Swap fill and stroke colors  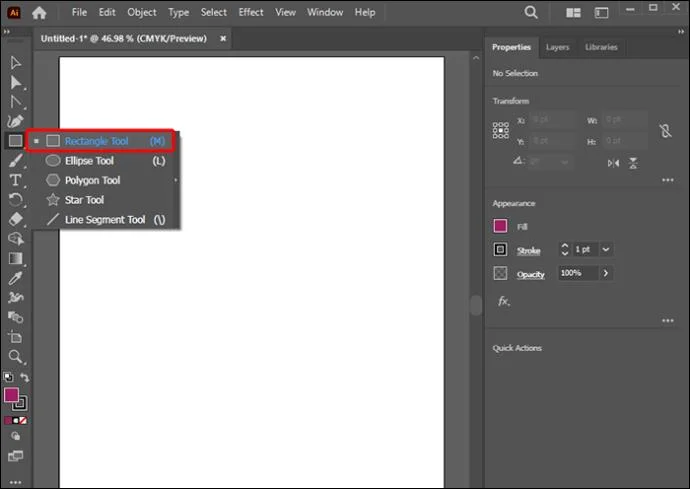25,378
